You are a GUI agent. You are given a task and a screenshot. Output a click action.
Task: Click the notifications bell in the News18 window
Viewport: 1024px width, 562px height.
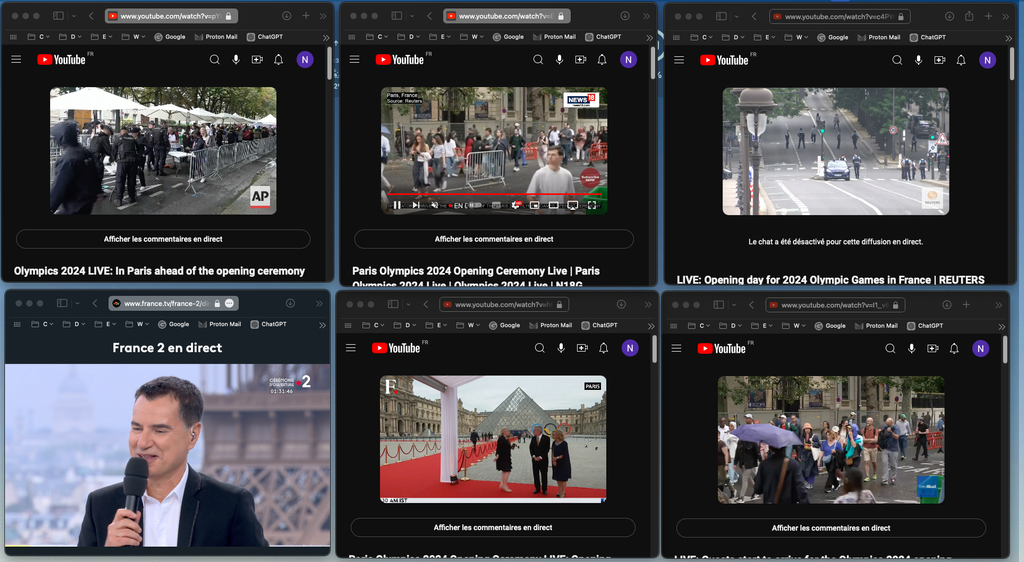tap(602, 60)
